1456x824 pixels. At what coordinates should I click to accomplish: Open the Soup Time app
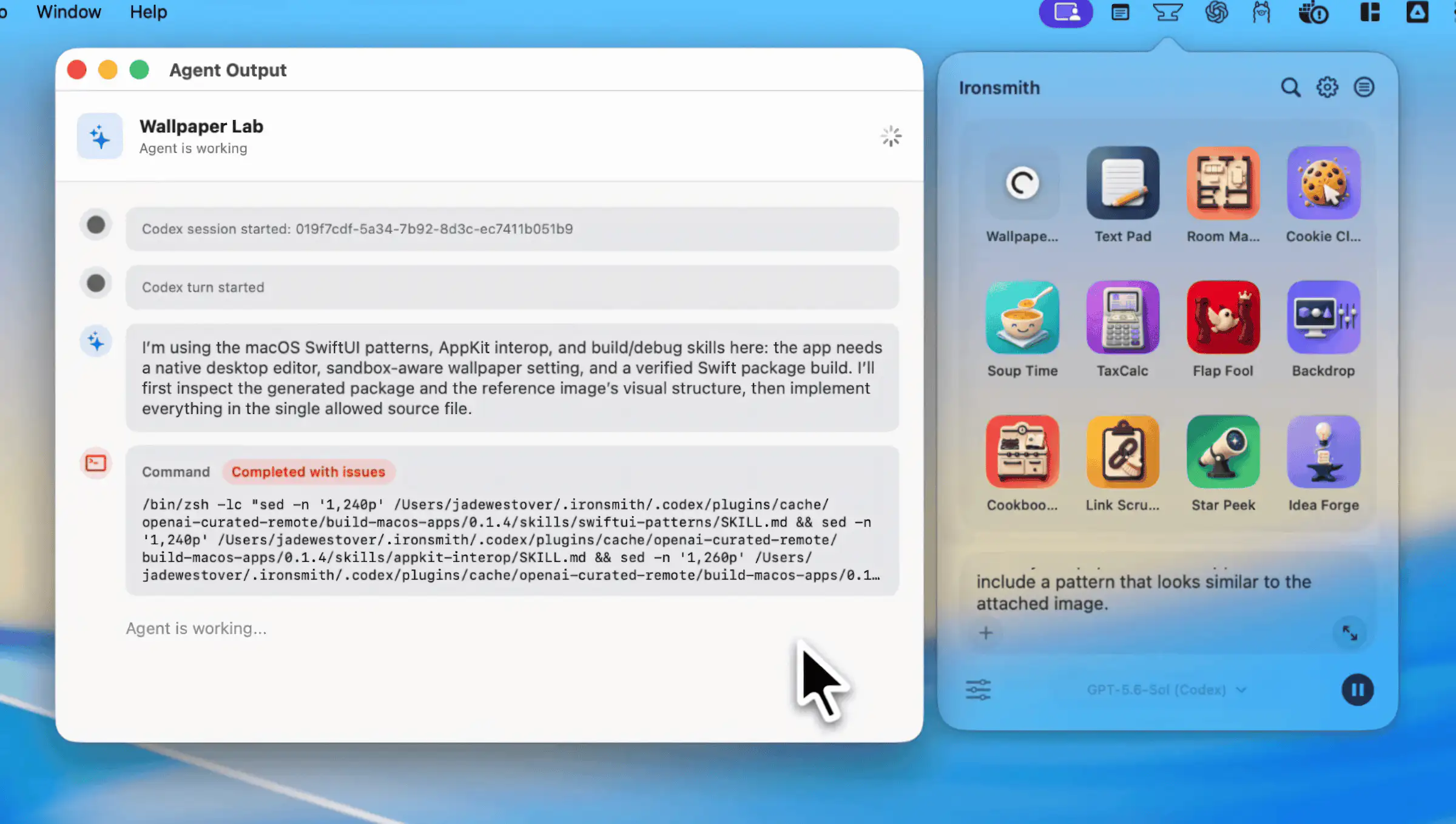click(x=1022, y=317)
